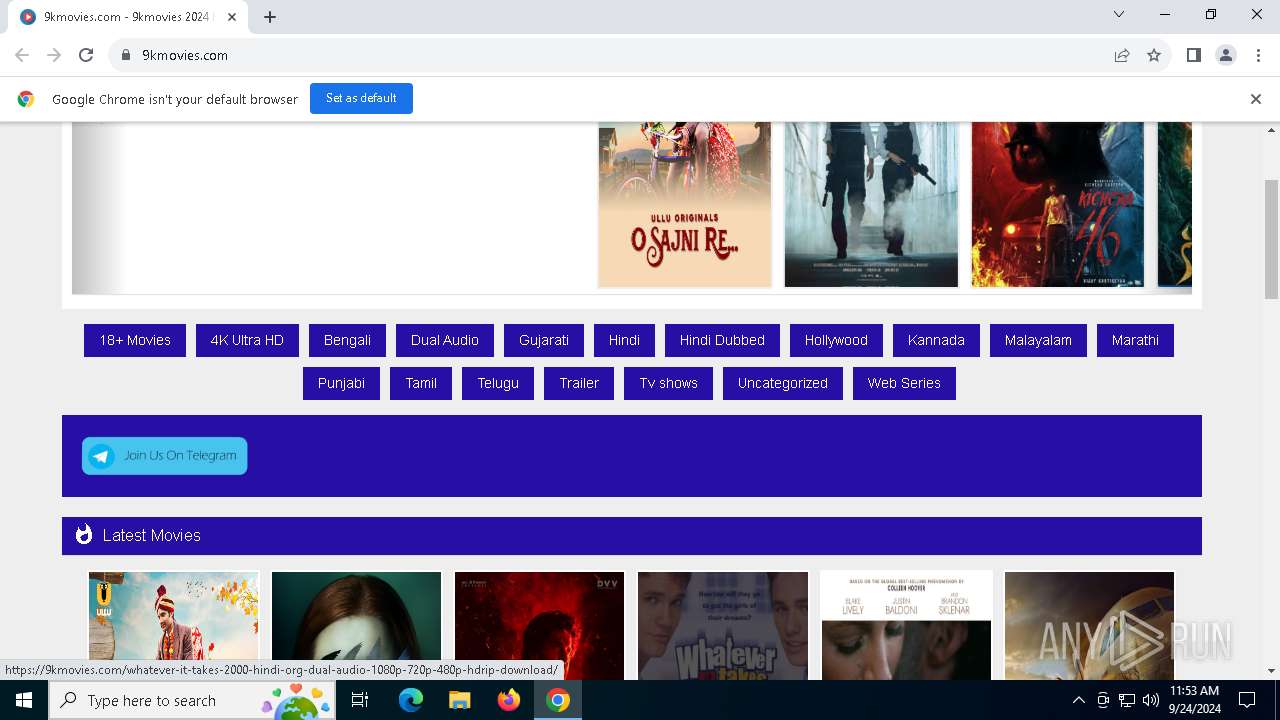Browse the Dual Audio category

click(x=445, y=340)
